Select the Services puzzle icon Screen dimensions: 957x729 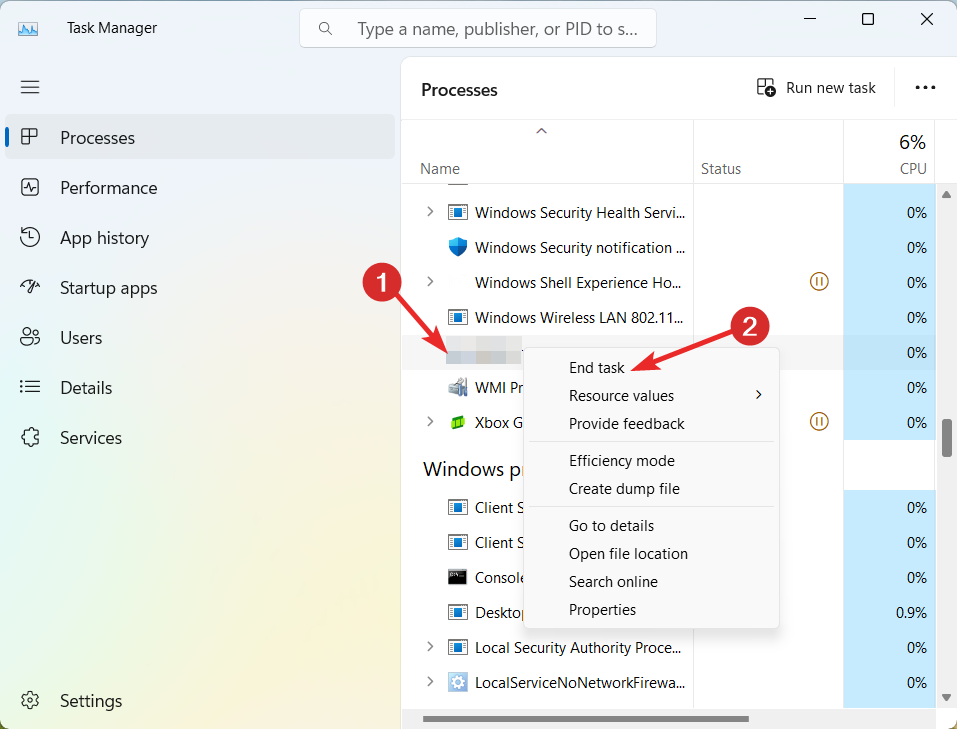[30, 437]
